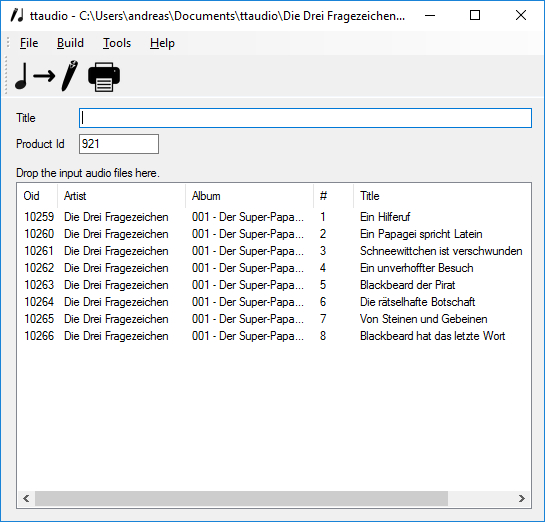
Task: Select track Blackbeard hat das letzte Wort
Action: [x=274, y=336]
